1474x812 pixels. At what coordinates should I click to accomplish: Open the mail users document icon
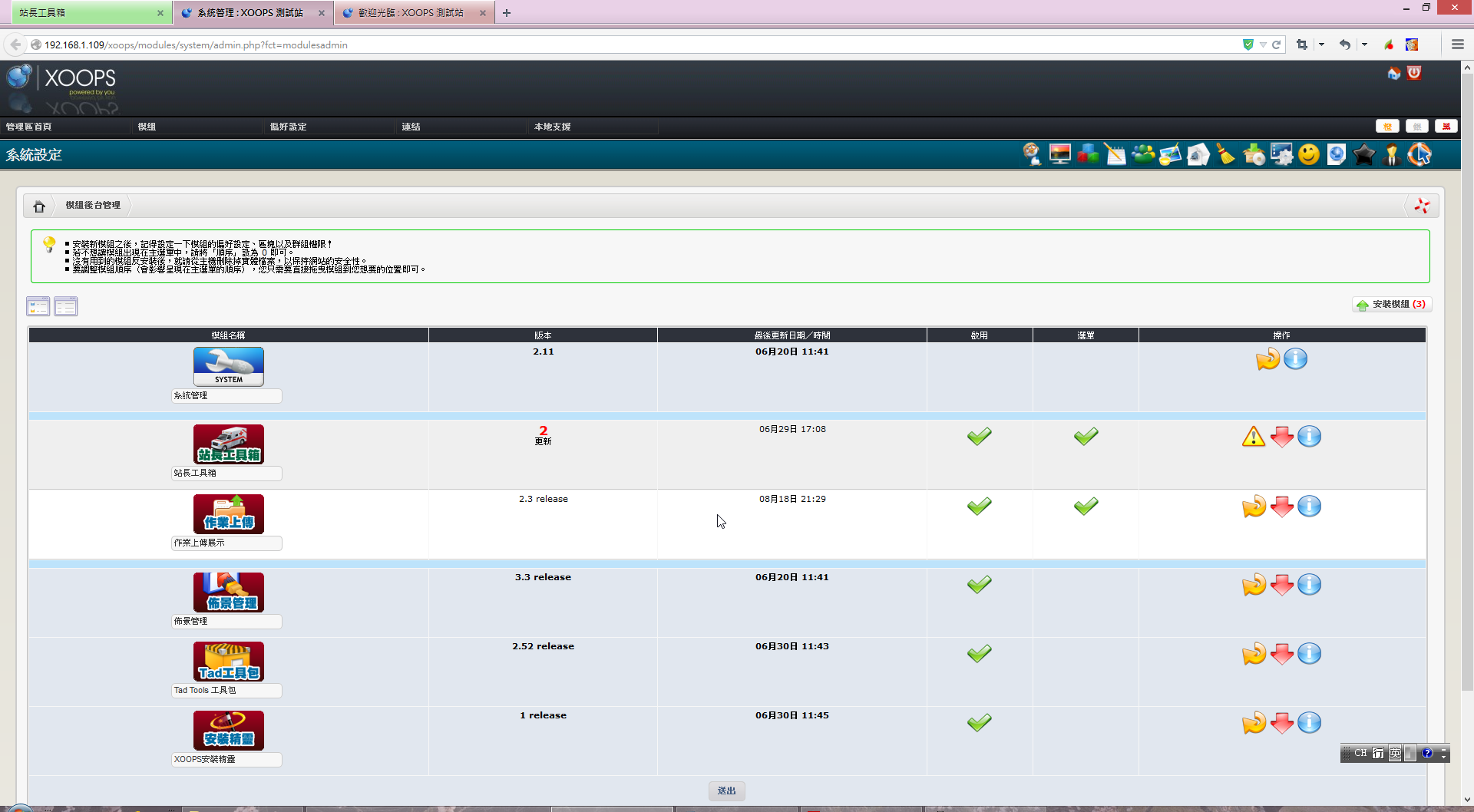coord(1198,155)
